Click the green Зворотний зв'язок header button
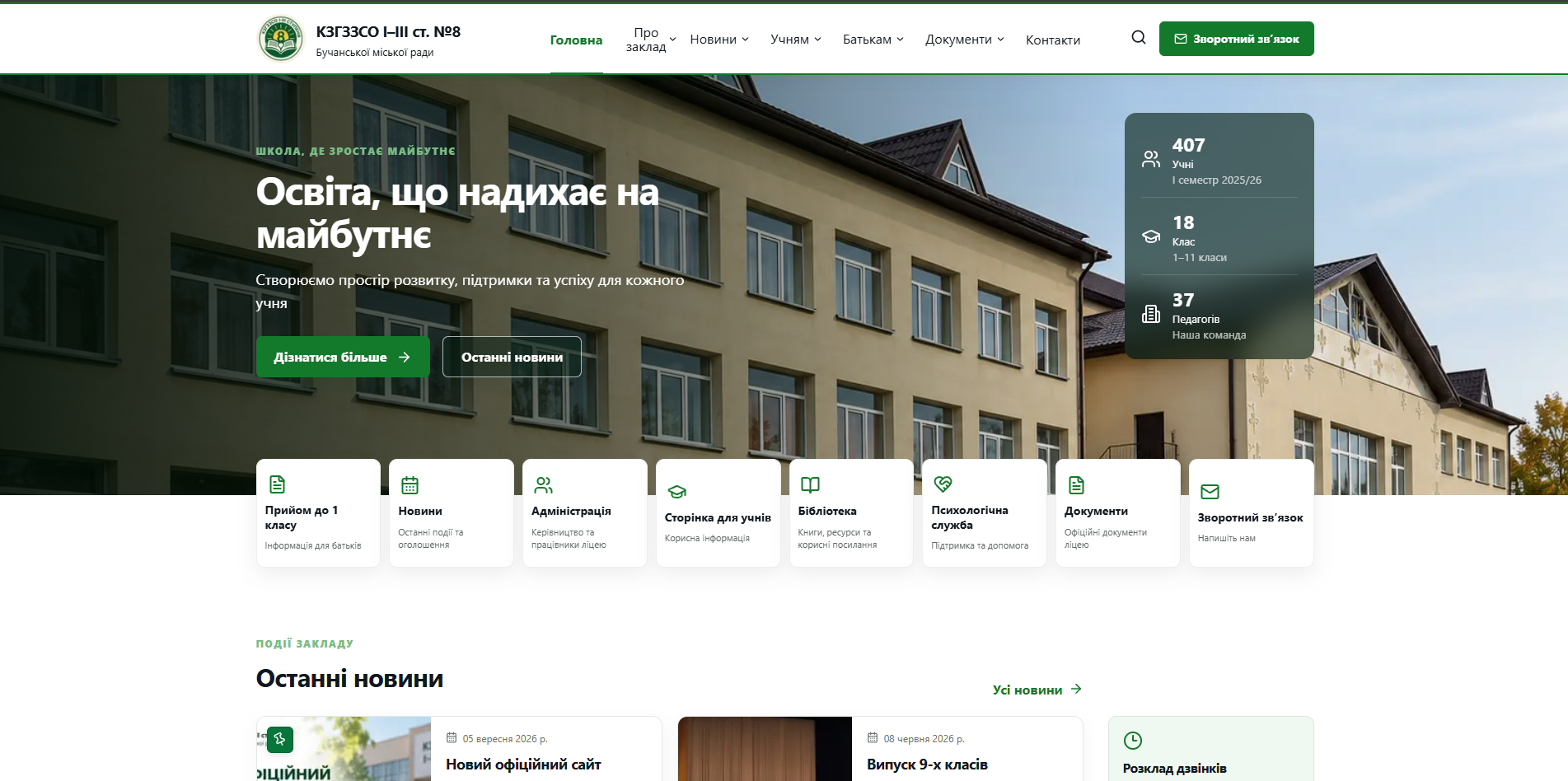This screenshot has height=781, width=1568. pyautogui.click(x=1236, y=39)
